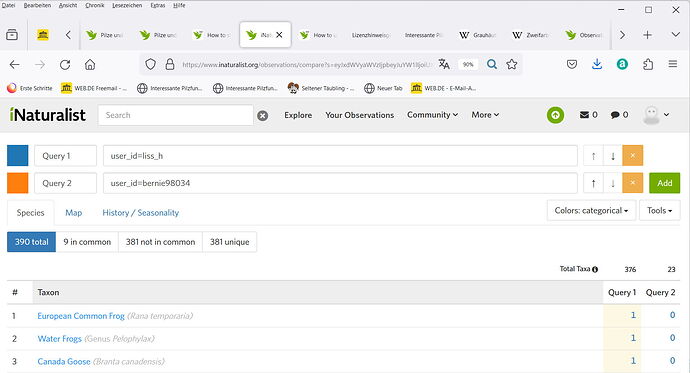Screen dimensions: 690x373
Task: Open the Bearbeiten menu
Action: (37, 5)
